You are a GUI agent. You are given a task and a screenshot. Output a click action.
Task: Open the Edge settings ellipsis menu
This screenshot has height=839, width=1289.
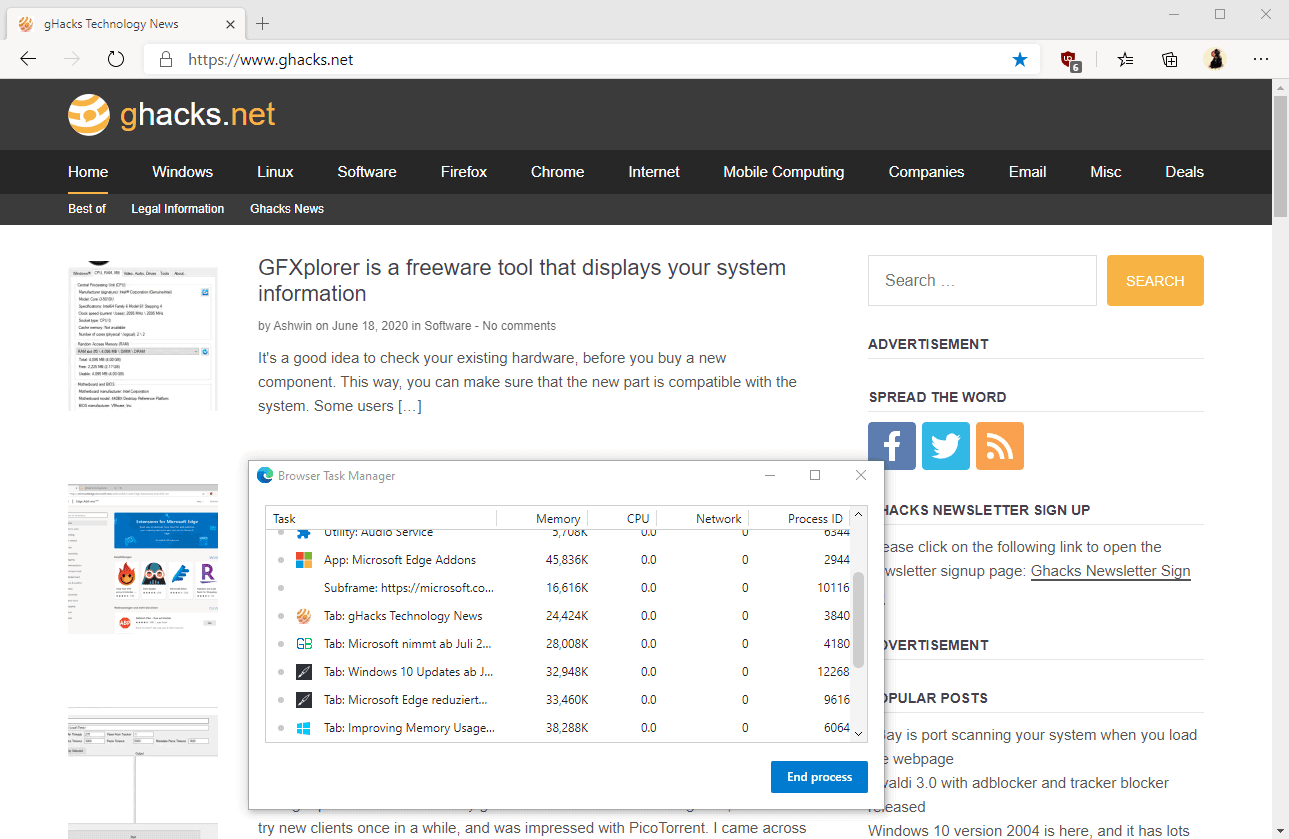pos(1261,59)
